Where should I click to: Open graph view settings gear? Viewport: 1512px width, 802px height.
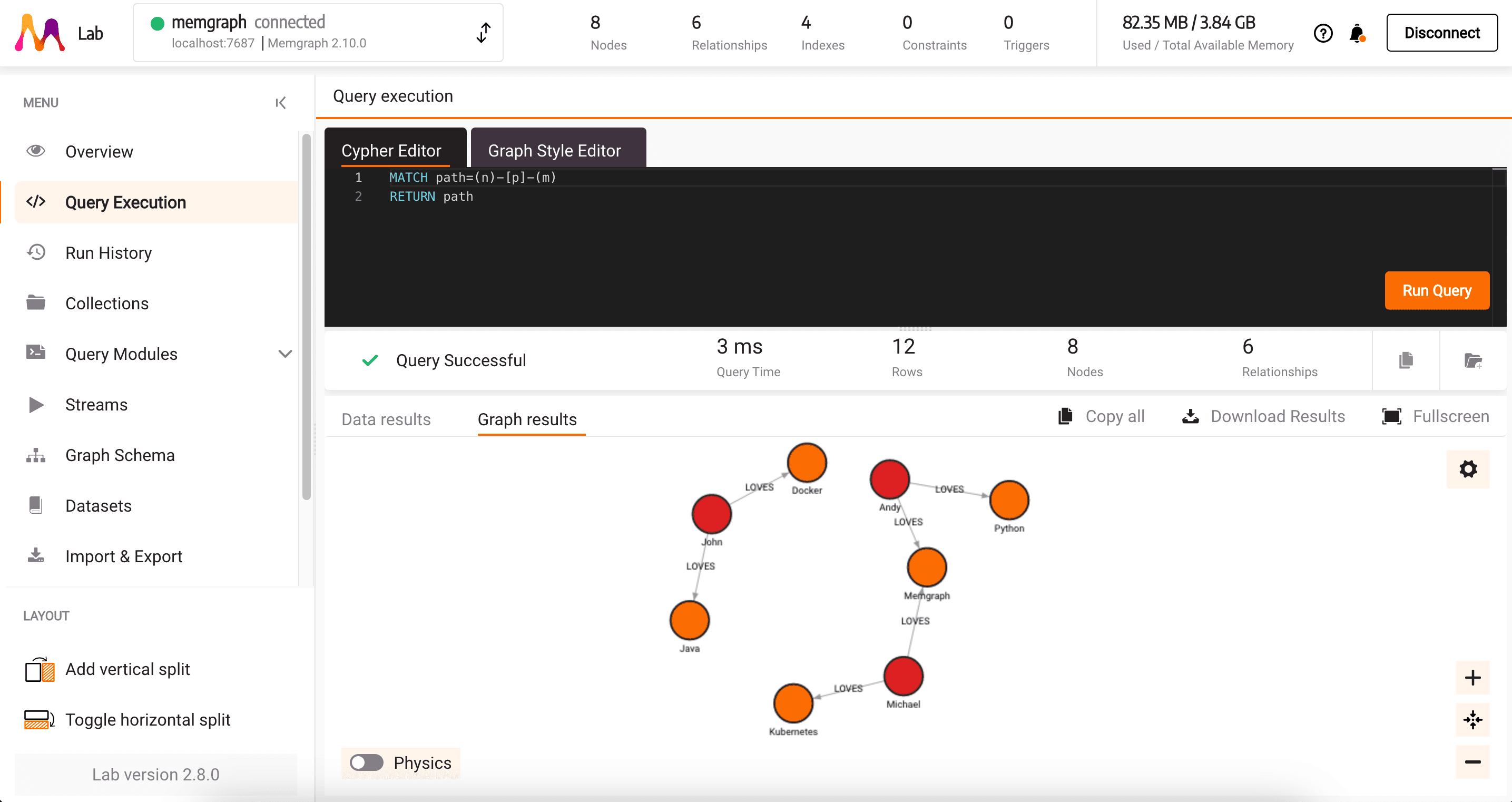[x=1467, y=468]
